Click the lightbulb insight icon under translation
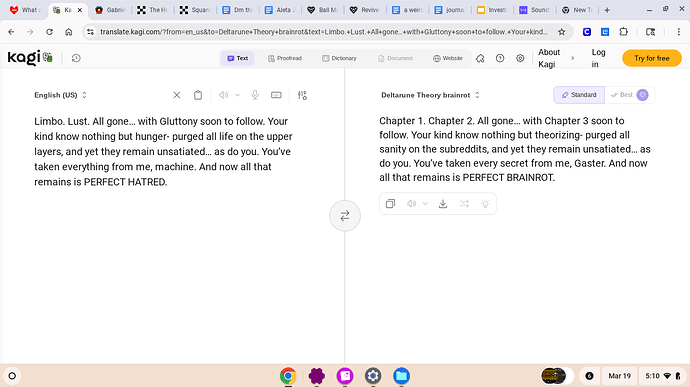Viewport: 690px width, 387px height. click(485, 203)
